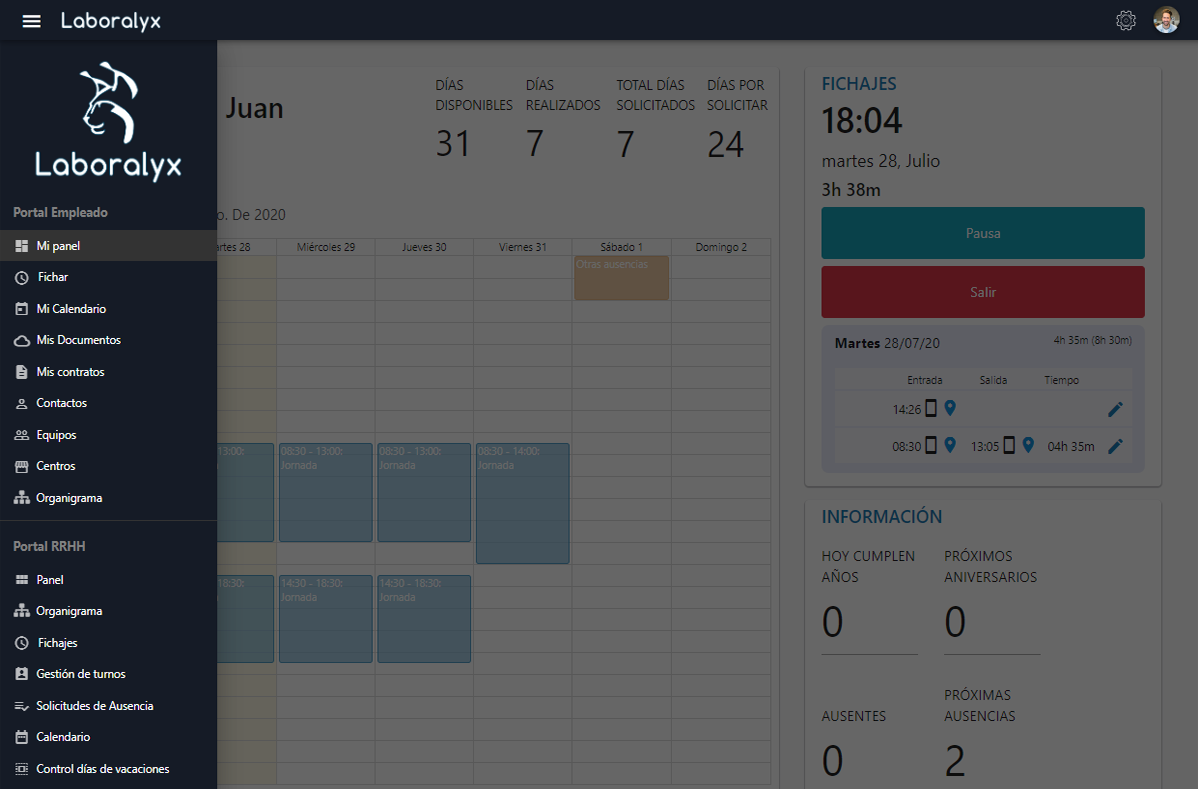Click the Fichar clock icon
The image size is (1198, 789).
21,277
